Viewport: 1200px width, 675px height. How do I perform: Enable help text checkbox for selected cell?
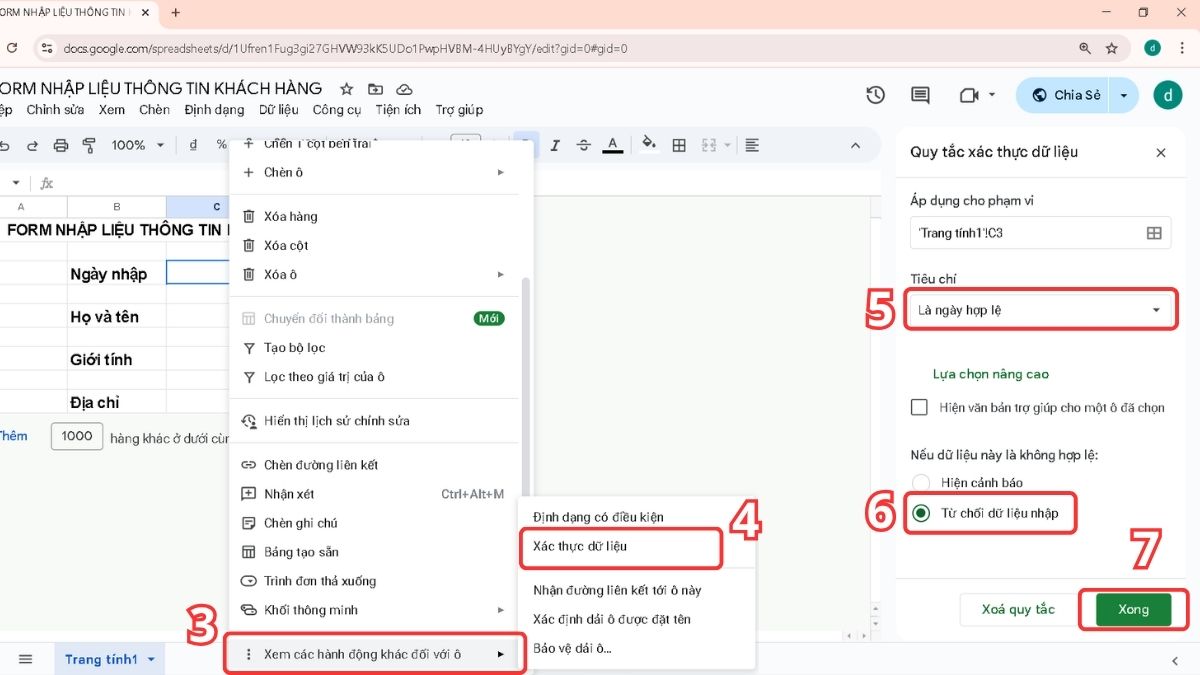pyautogui.click(x=920, y=408)
